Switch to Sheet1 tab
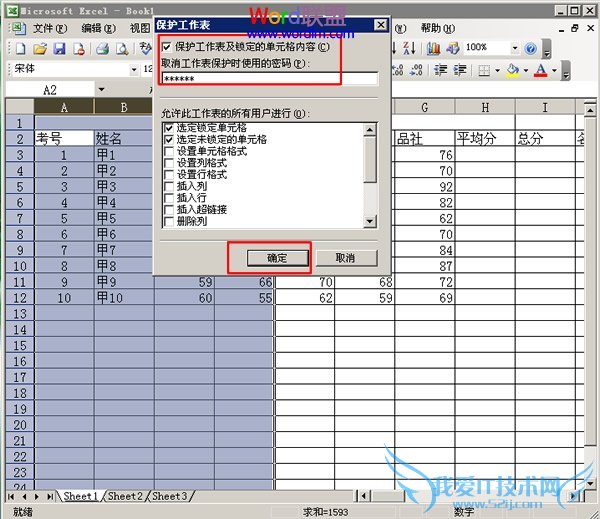This screenshot has width=600, height=519. pyautogui.click(x=80, y=496)
